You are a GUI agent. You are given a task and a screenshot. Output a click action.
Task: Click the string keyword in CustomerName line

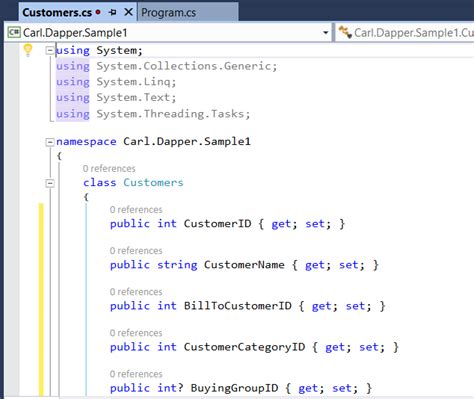coord(177,265)
